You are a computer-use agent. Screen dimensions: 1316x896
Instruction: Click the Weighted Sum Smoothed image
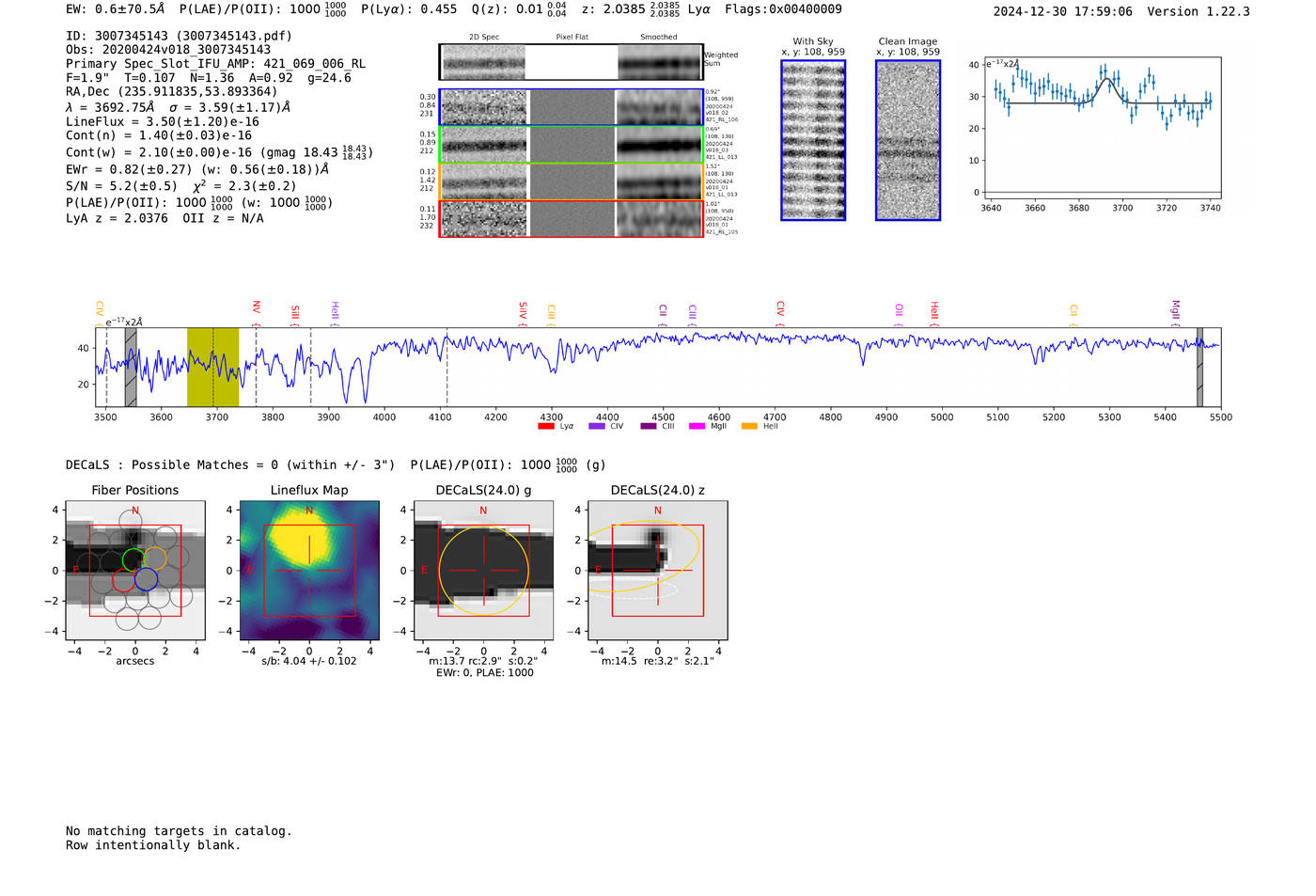coord(660,62)
